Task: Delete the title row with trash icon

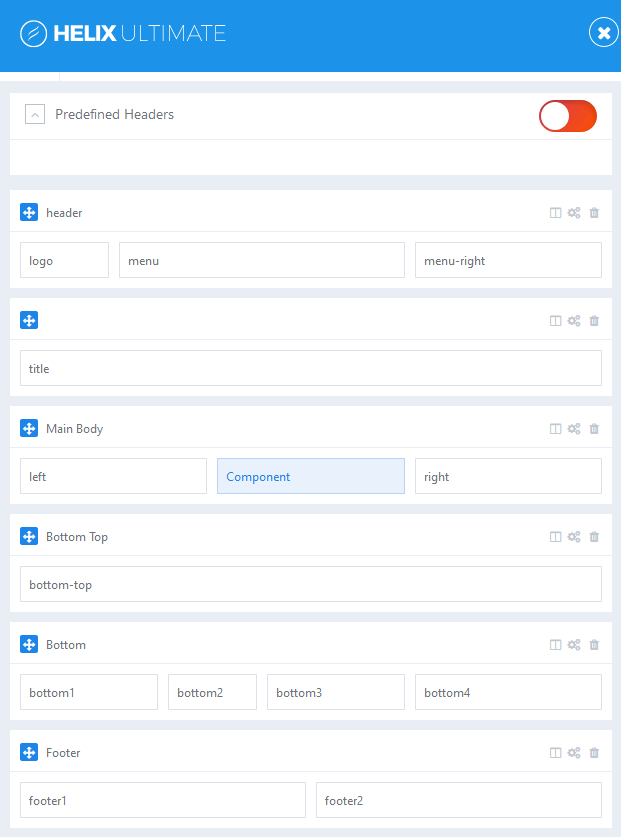Action: coord(594,321)
